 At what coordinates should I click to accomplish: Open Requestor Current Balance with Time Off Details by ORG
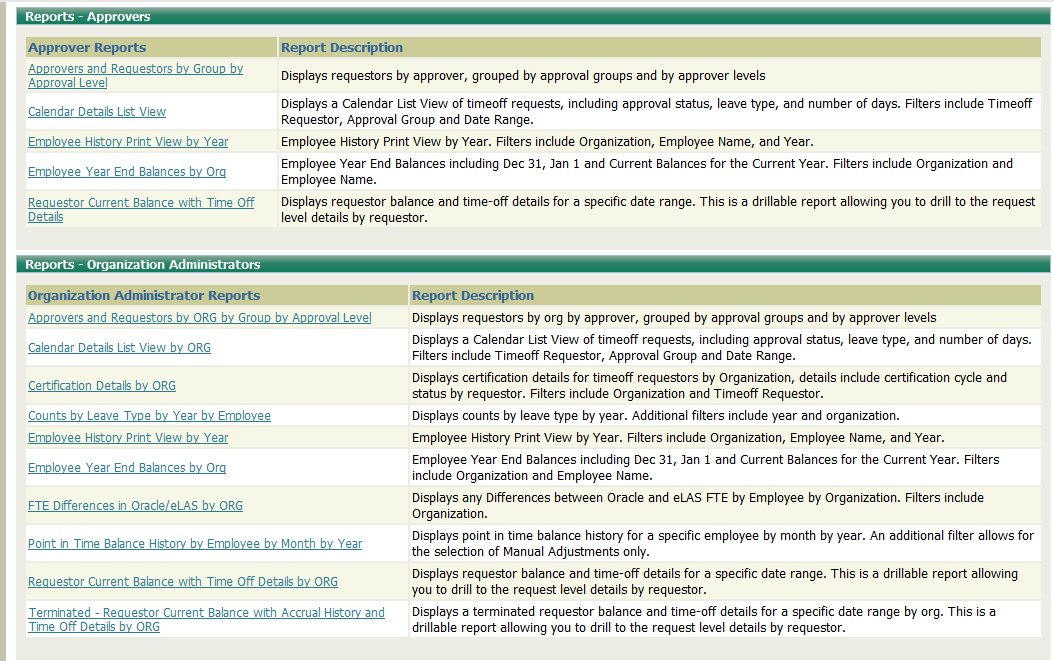point(183,582)
